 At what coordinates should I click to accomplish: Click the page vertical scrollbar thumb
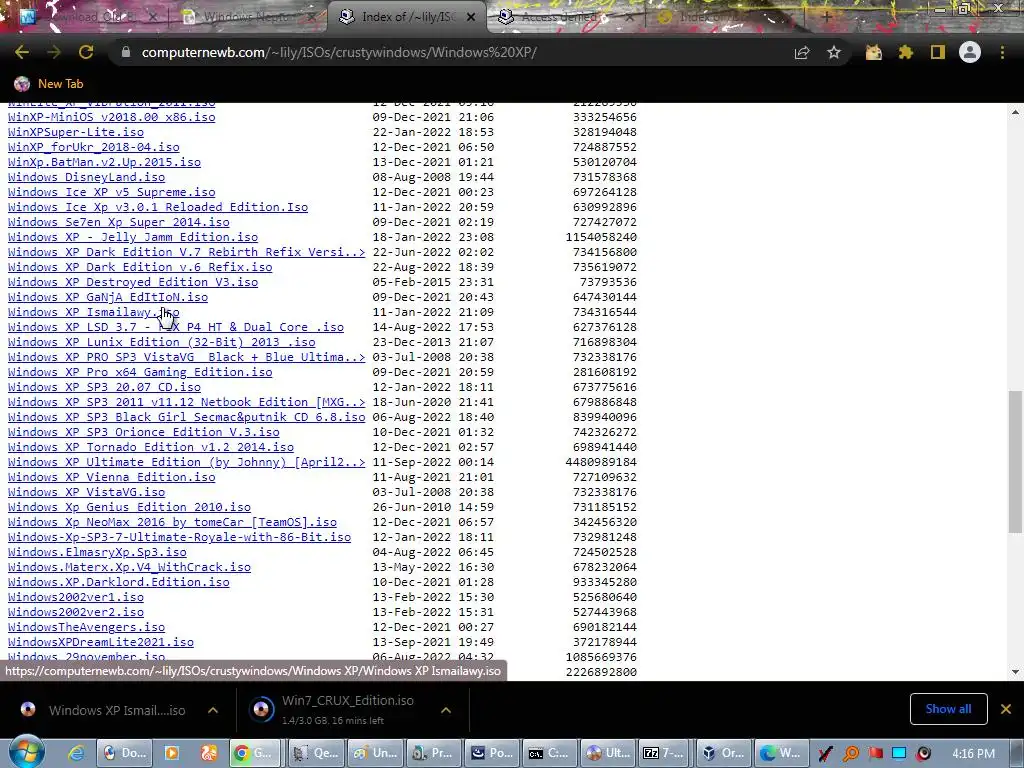tap(1015, 461)
